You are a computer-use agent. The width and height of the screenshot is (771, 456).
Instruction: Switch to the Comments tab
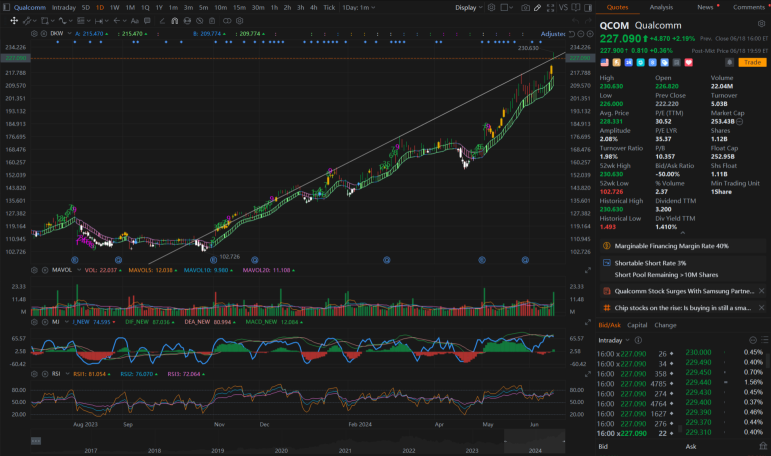point(749,7)
